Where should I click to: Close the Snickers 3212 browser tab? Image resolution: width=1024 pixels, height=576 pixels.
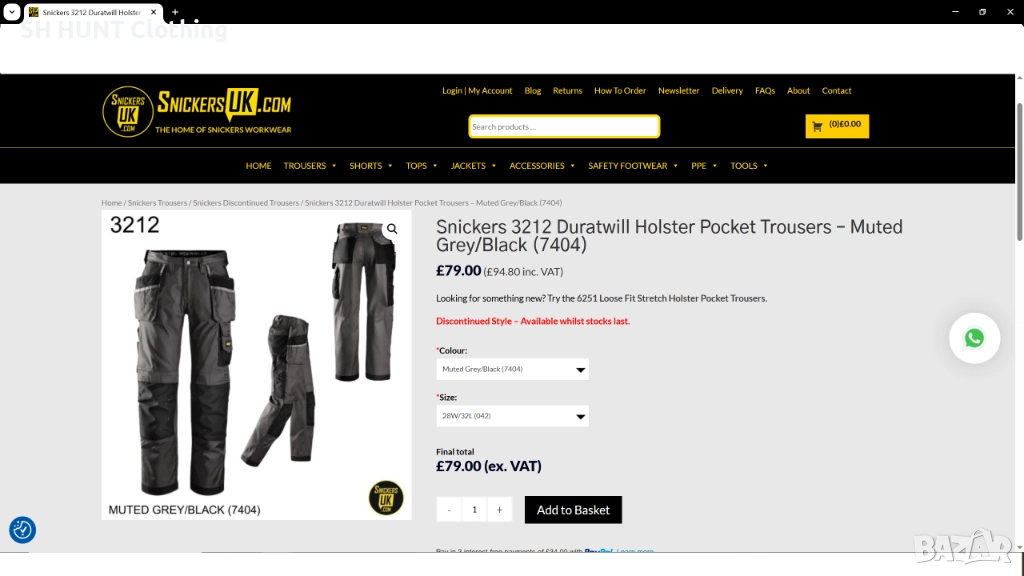coord(153,12)
